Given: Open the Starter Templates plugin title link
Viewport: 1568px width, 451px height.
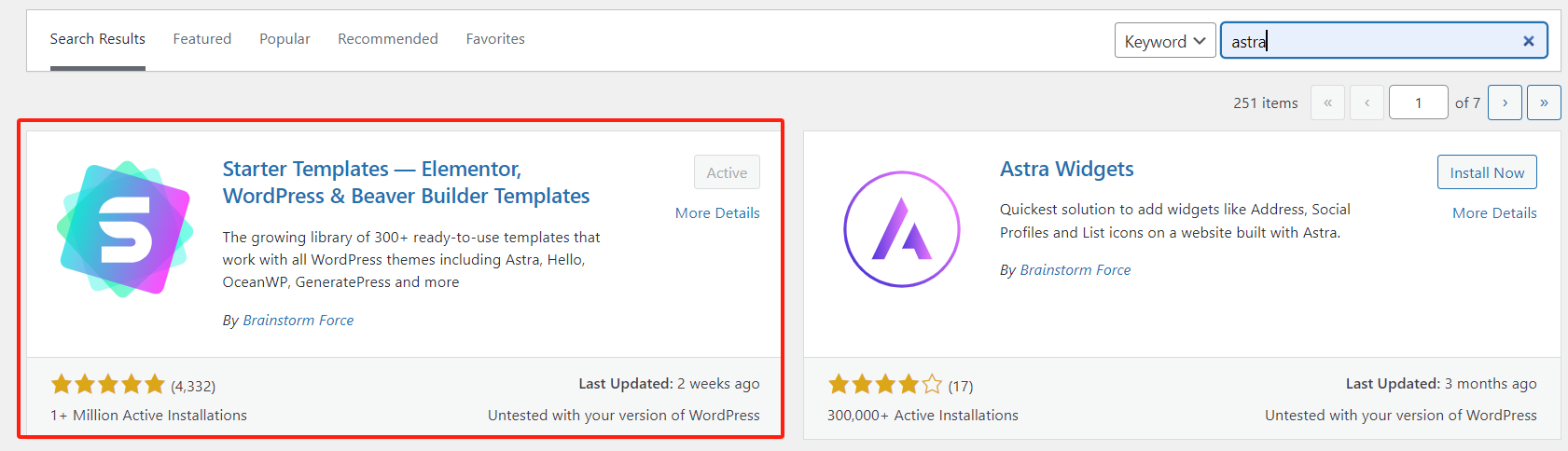Looking at the screenshot, I should (x=406, y=183).
